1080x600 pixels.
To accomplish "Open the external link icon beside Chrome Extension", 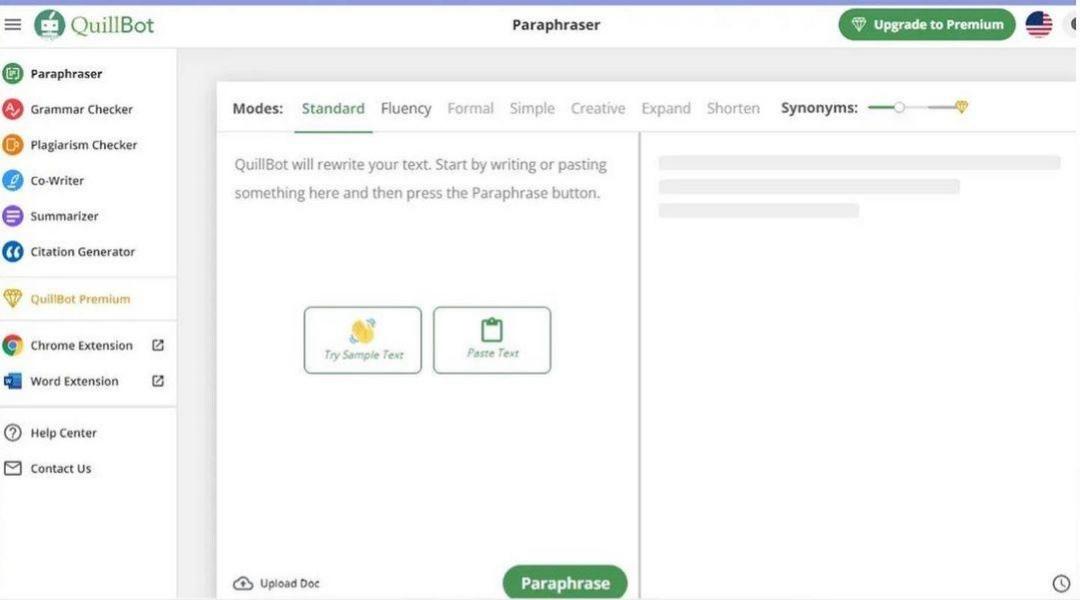I will pos(158,345).
